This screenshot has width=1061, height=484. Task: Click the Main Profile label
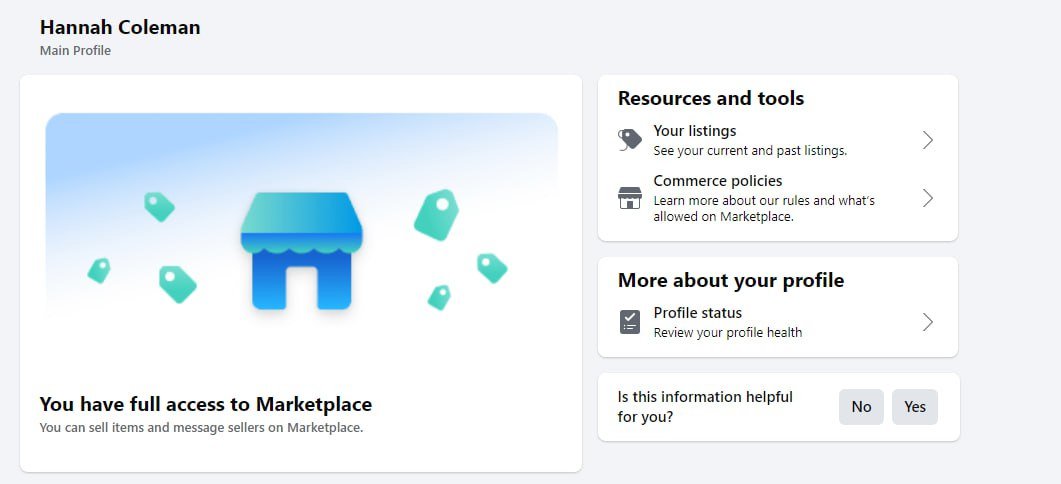point(75,51)
